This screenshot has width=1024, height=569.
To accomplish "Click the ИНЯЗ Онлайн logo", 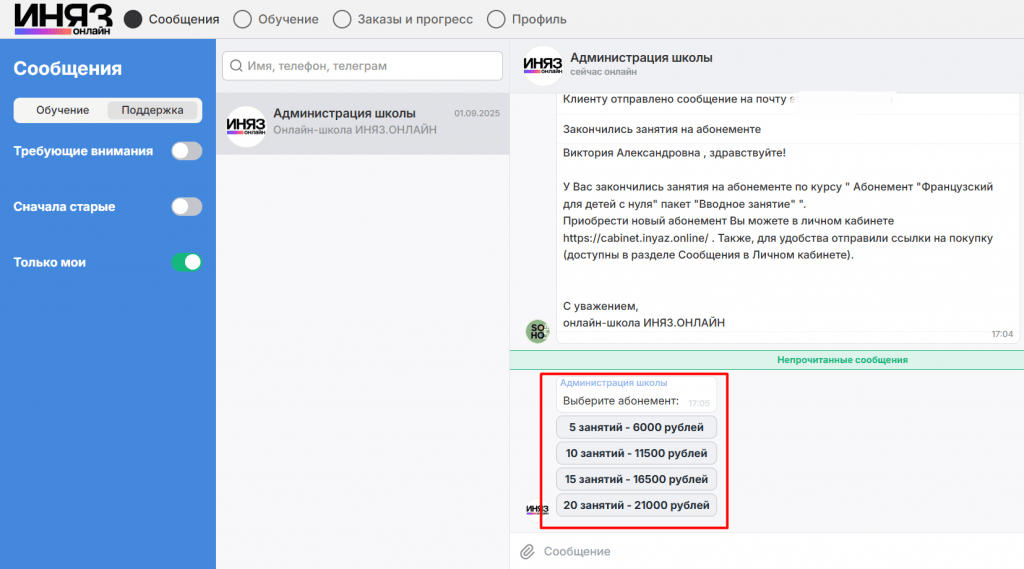I will (x=61, y=19).
